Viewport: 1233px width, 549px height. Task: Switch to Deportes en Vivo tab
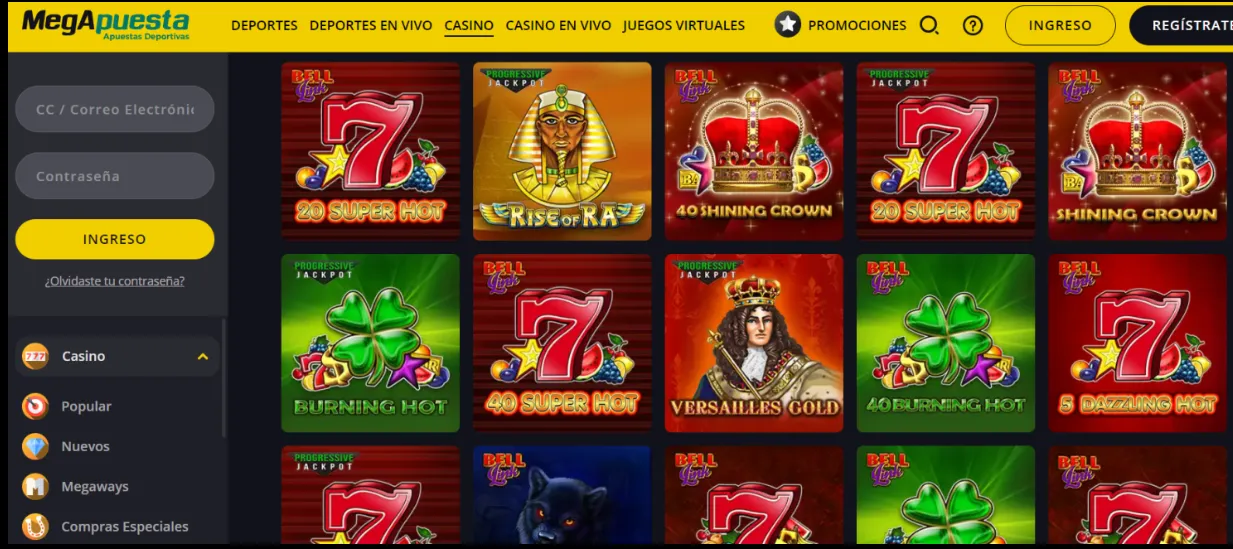click(x=371, y=26)
